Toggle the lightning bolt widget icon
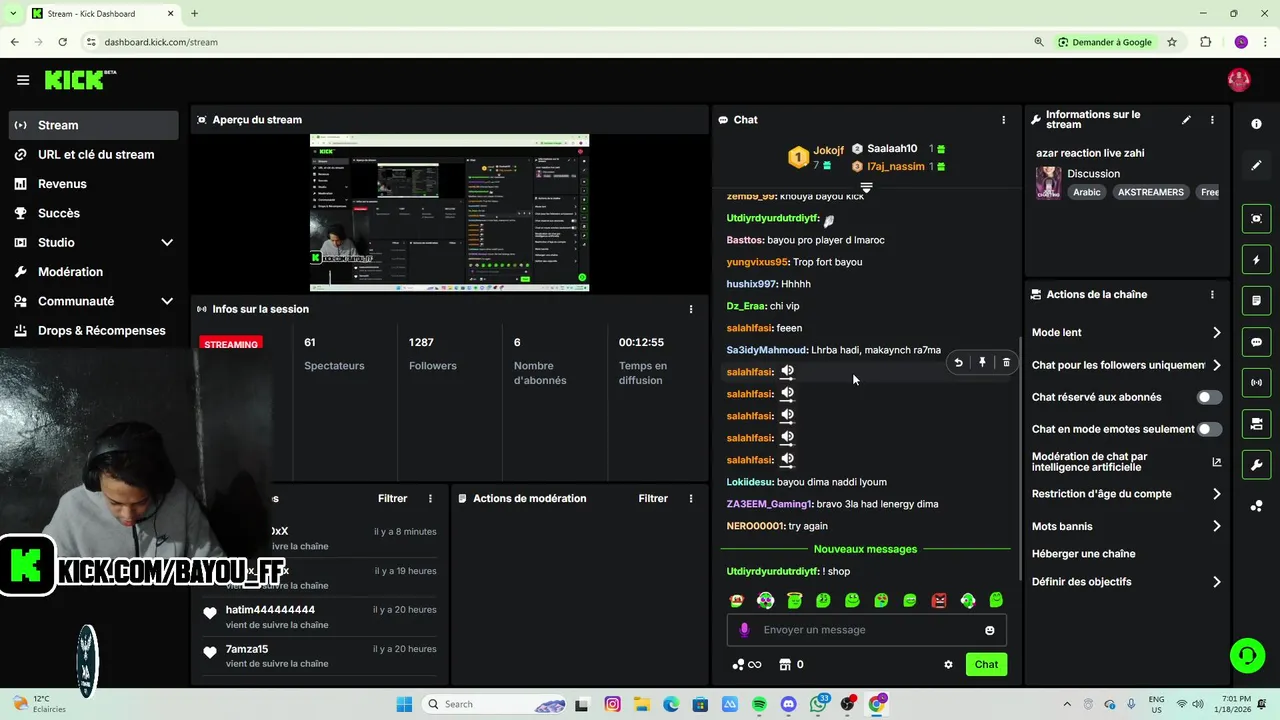1280x720 pixels. (1256, 260)
